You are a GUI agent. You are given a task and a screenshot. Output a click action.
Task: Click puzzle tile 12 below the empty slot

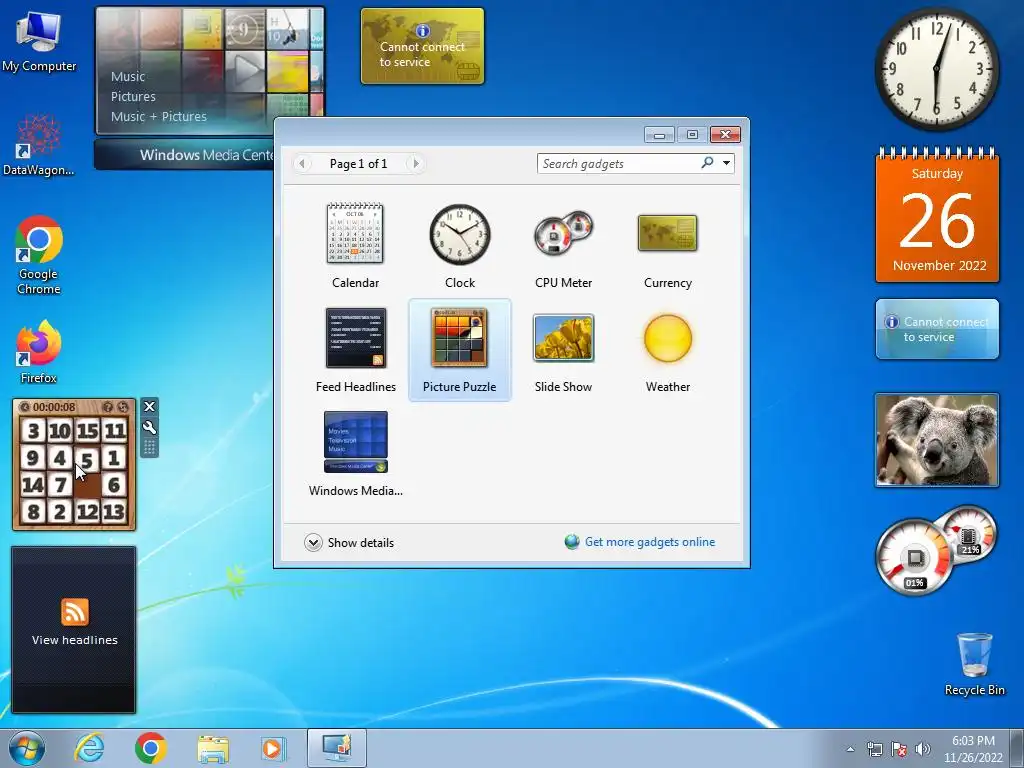click(x=87, y=511)
